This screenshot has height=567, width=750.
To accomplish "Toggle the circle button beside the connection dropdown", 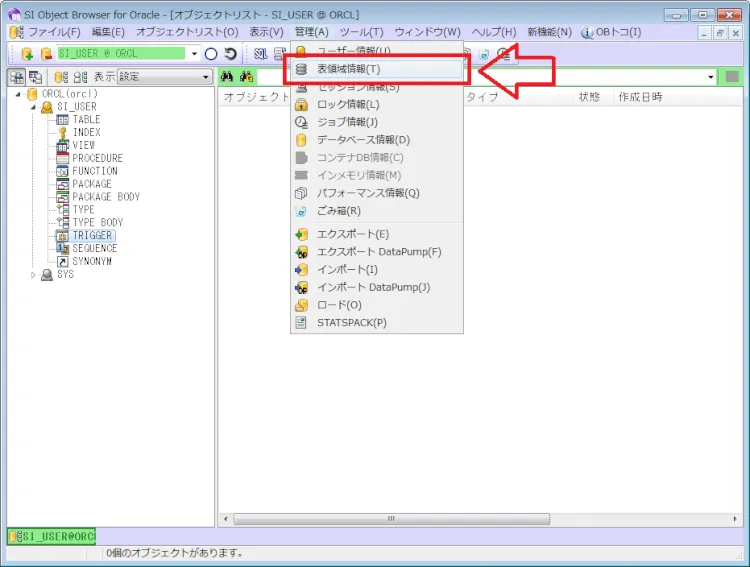I will [211, 54].
